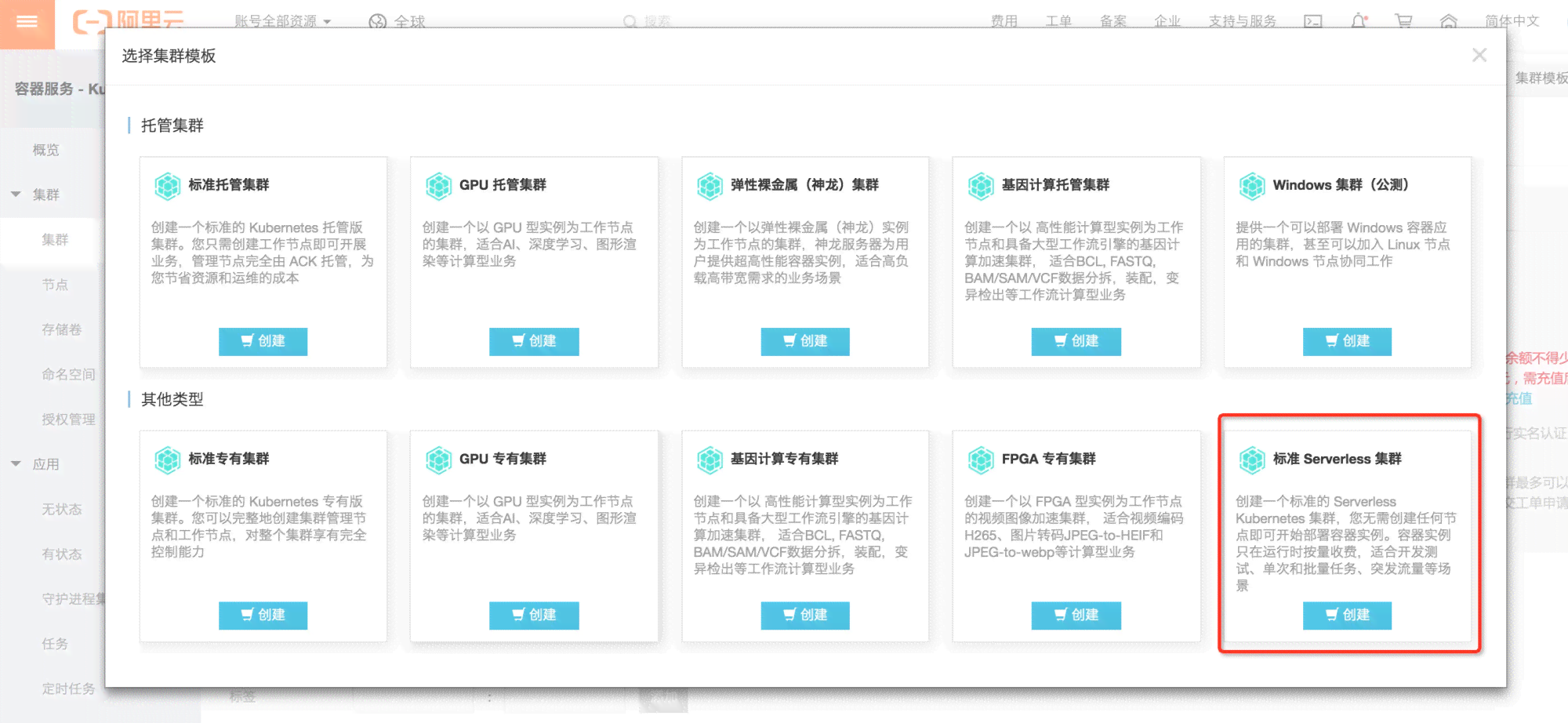Click the 充值 link at right
Viewport: 1568px width, 723px height.
(1519, 398)
